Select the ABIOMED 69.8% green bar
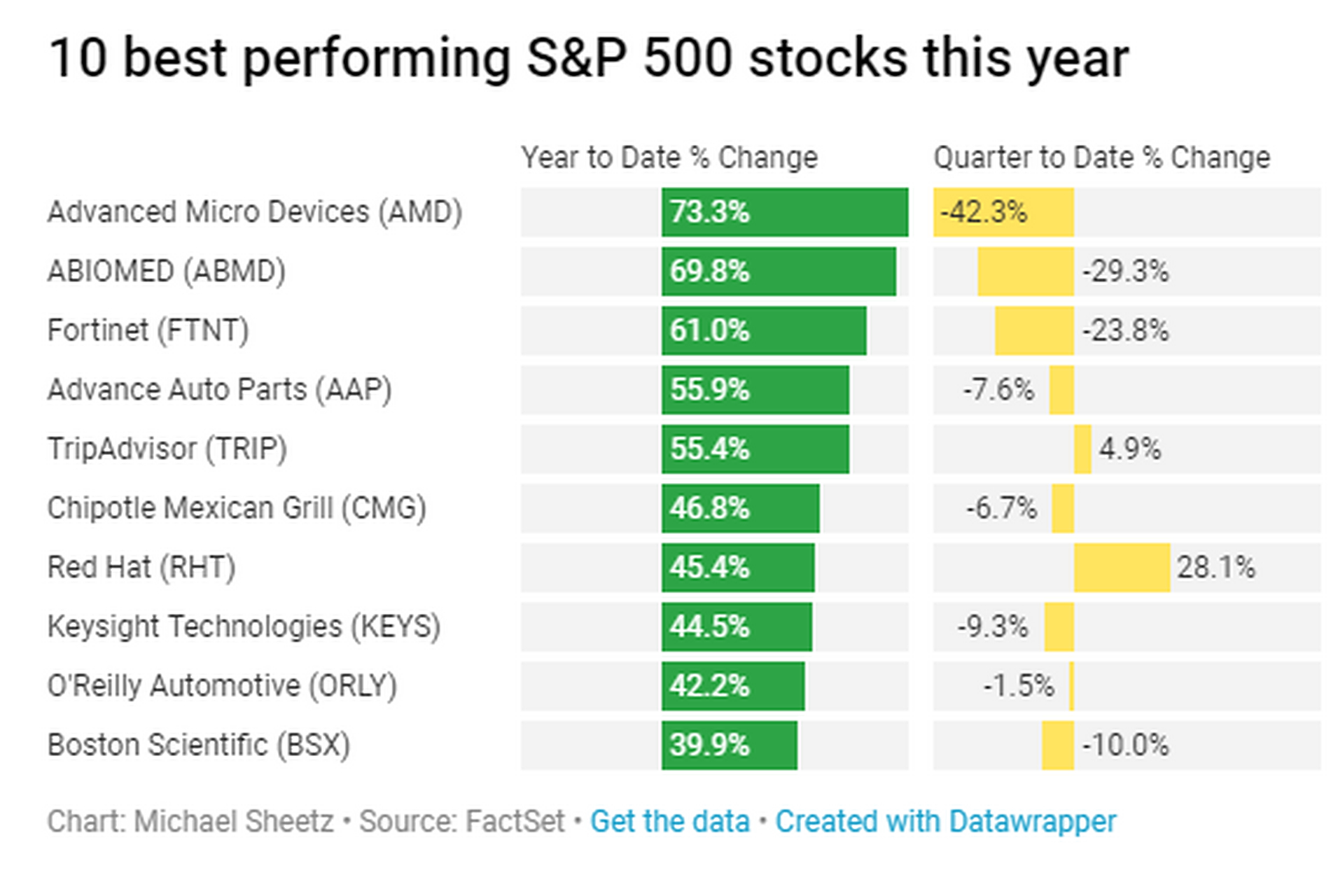Screen dimensions: 1331x896 pos(778,272)
